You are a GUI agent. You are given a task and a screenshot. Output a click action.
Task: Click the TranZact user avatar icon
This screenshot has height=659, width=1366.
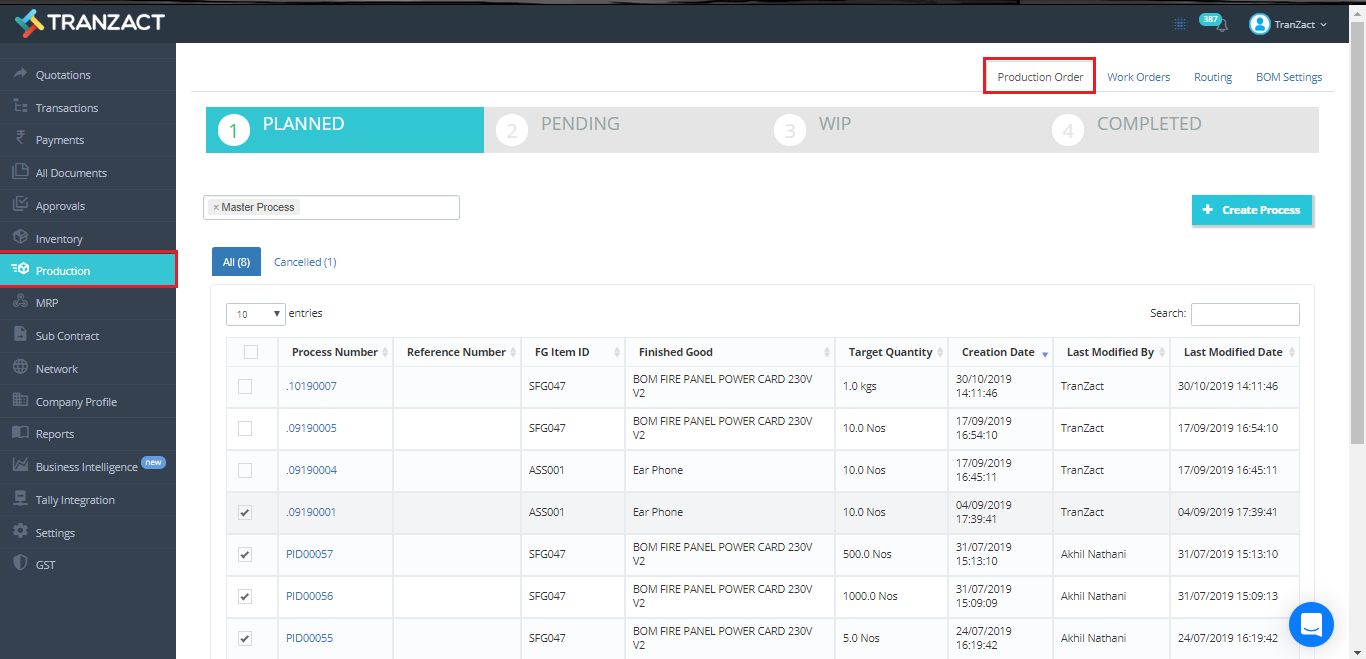(x=1259, y=24)
